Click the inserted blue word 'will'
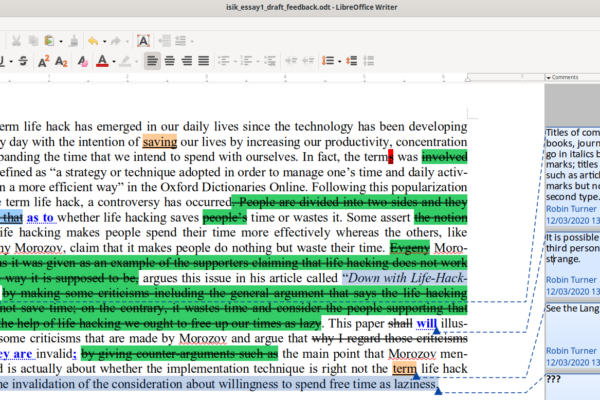 tap(426, 323)
